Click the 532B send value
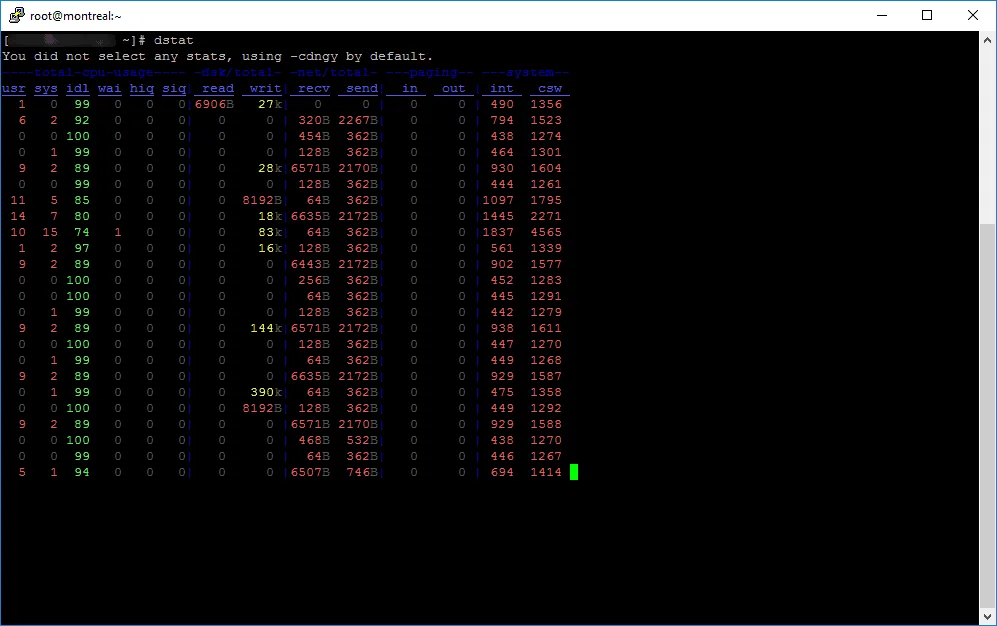The image size is (997, 626). (362, 440)
